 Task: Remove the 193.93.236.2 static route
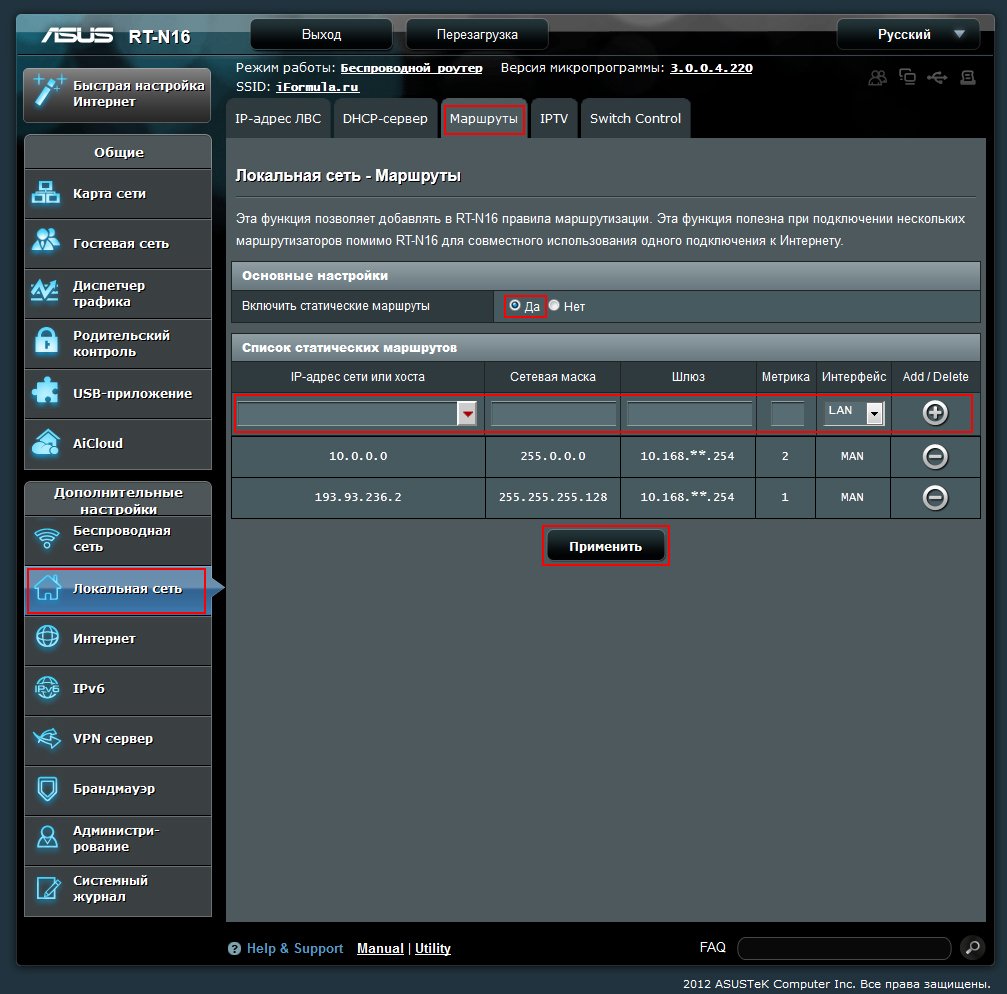click(935, 497)
